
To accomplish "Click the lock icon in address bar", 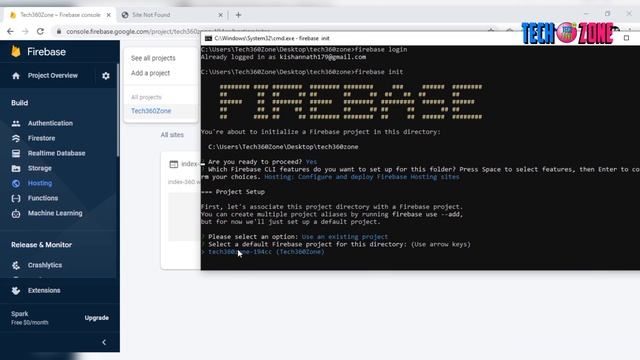I will (x=59, y=31).
